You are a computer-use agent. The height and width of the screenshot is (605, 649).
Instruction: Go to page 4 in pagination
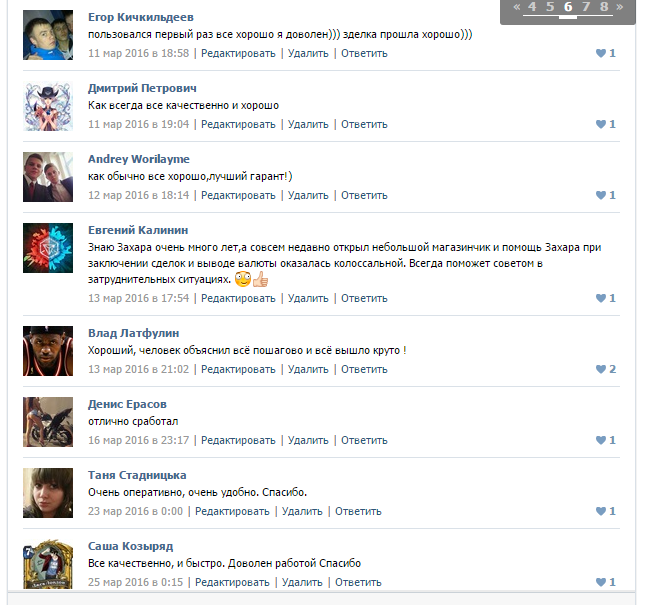(532, 7)
